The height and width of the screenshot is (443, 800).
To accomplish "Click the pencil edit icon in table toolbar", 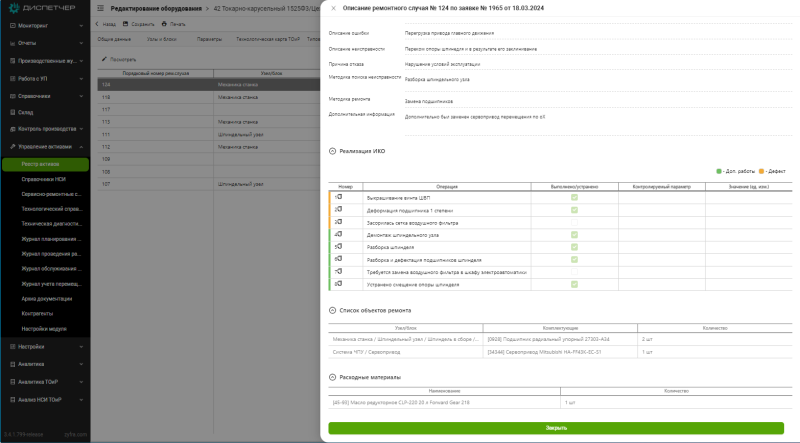I will (104, 59).
